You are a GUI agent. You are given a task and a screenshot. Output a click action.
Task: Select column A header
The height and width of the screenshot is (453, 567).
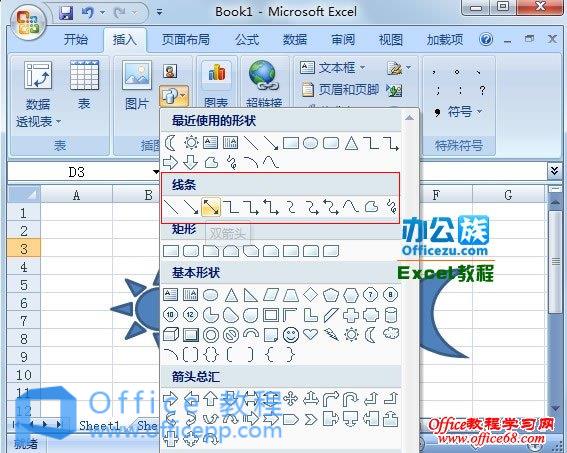click(76, 195)
